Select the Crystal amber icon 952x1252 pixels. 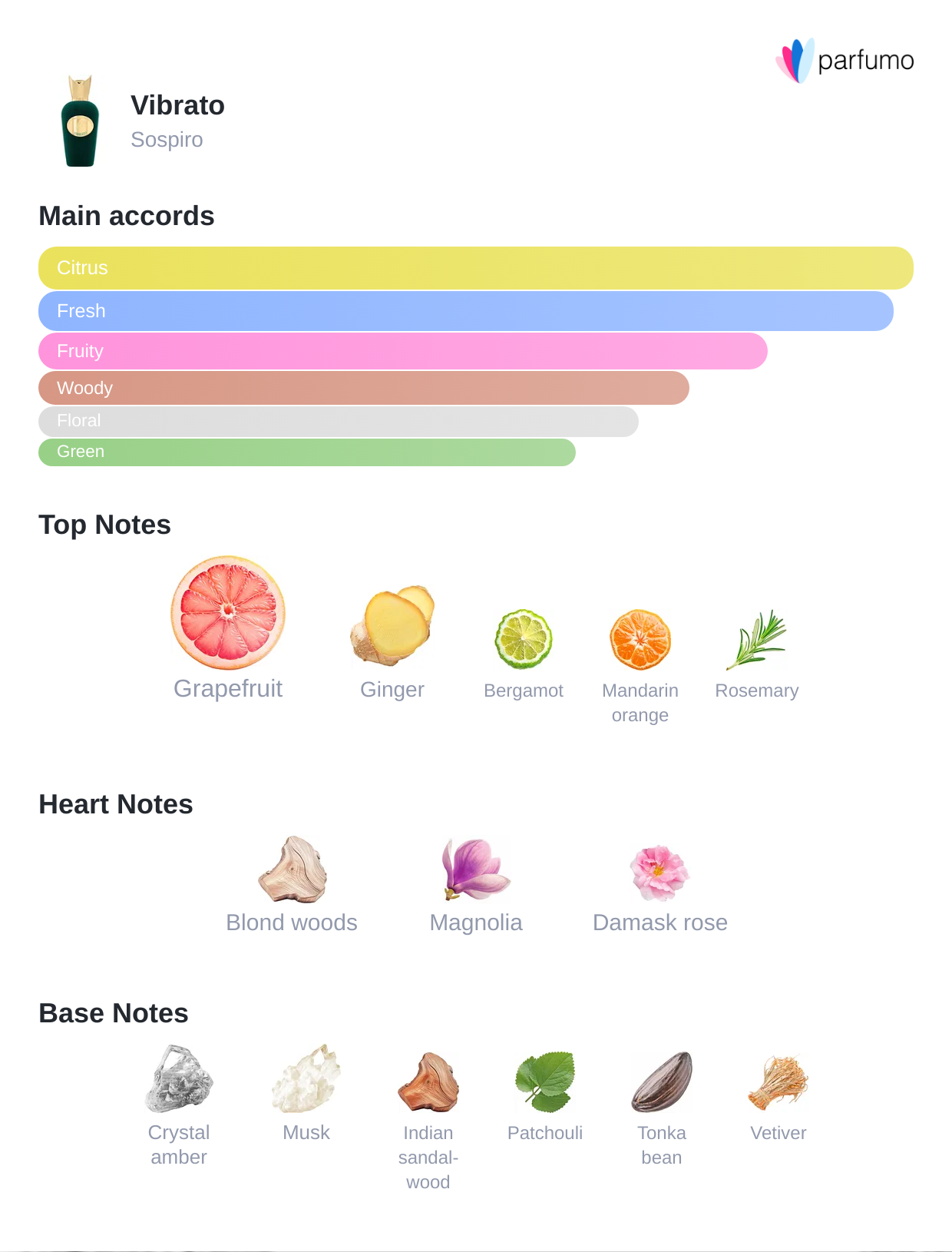[179, 1078]
